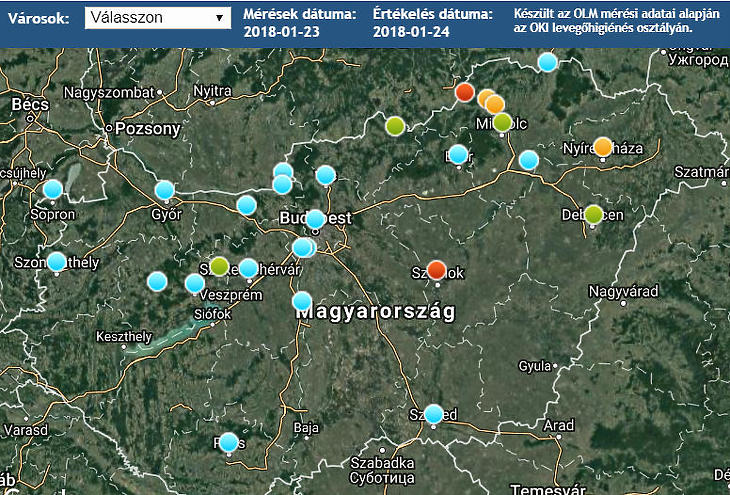Click the blue marker between Győr and Budapest
The height and width of the screenshot is (495, 730).
click(246, 205)
